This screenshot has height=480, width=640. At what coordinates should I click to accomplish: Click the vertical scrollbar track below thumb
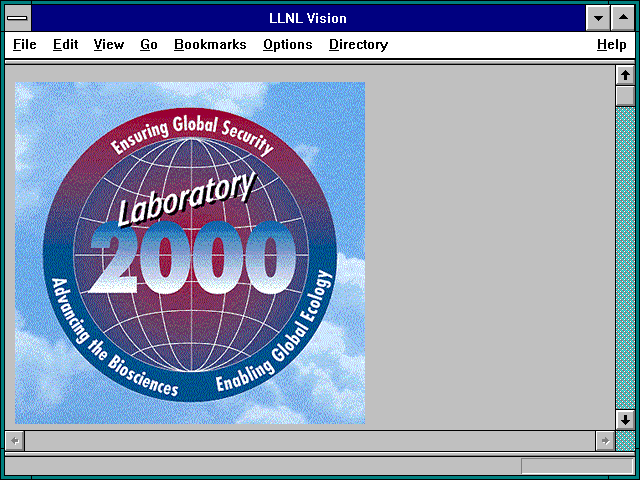point(625,258)
